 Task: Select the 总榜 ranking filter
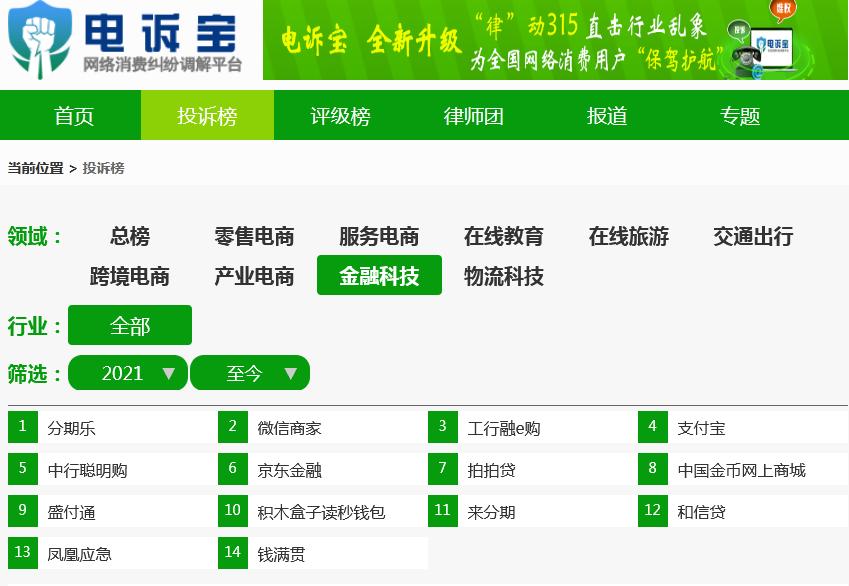click(x=128, y=236)
